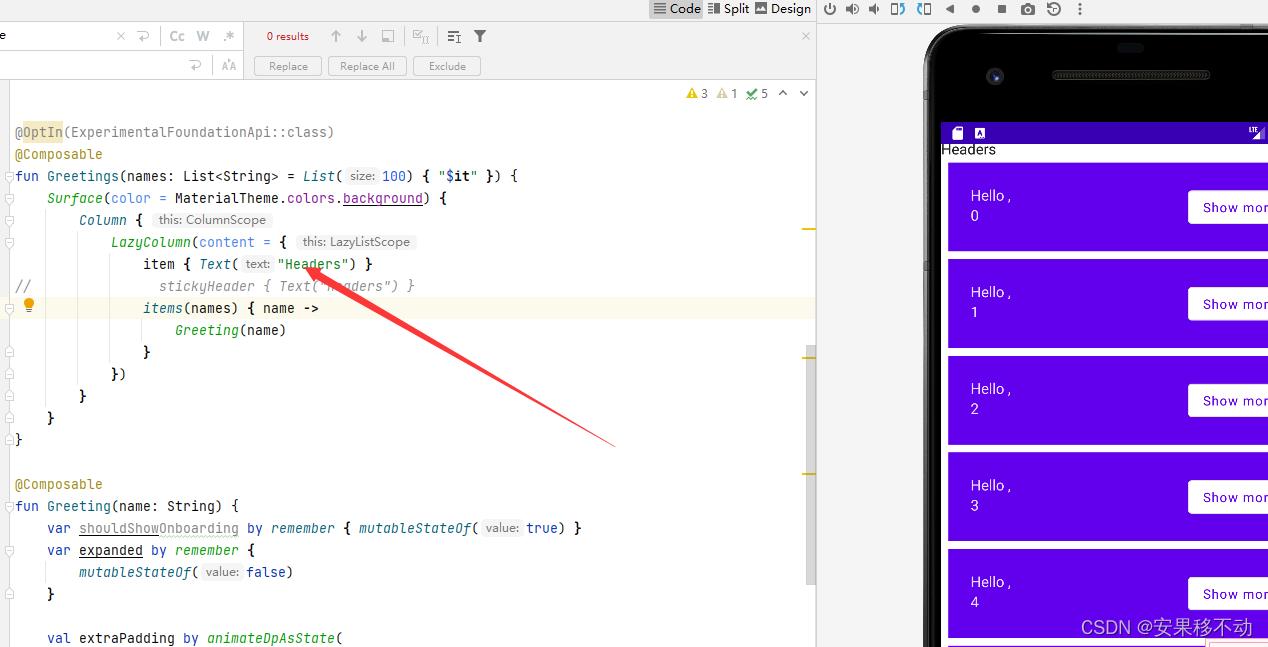The image size is (1268, 647).
Task: Click the @Composable annotation above Greetings
Action: (59, 154)
